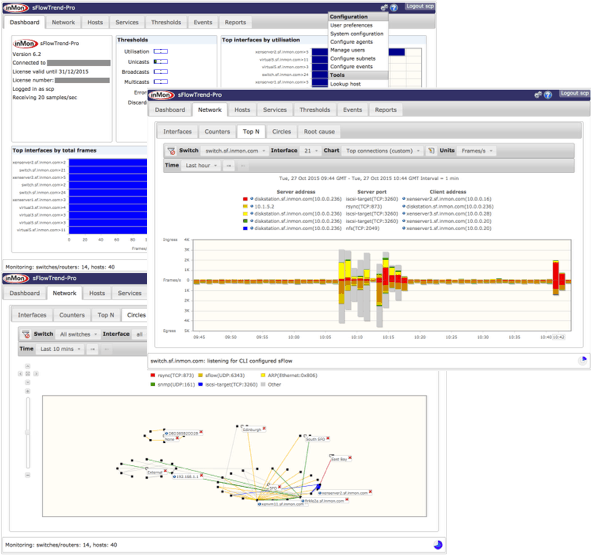Remove the Edinburgh node with its red X
This screenshot has height=555, width=591.
point(264,428)
